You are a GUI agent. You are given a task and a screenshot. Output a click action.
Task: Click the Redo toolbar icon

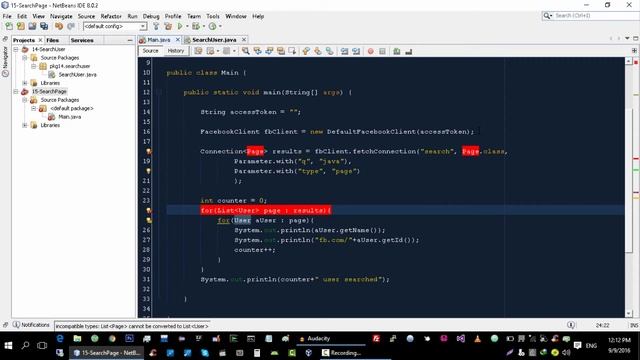pos(71,26)
